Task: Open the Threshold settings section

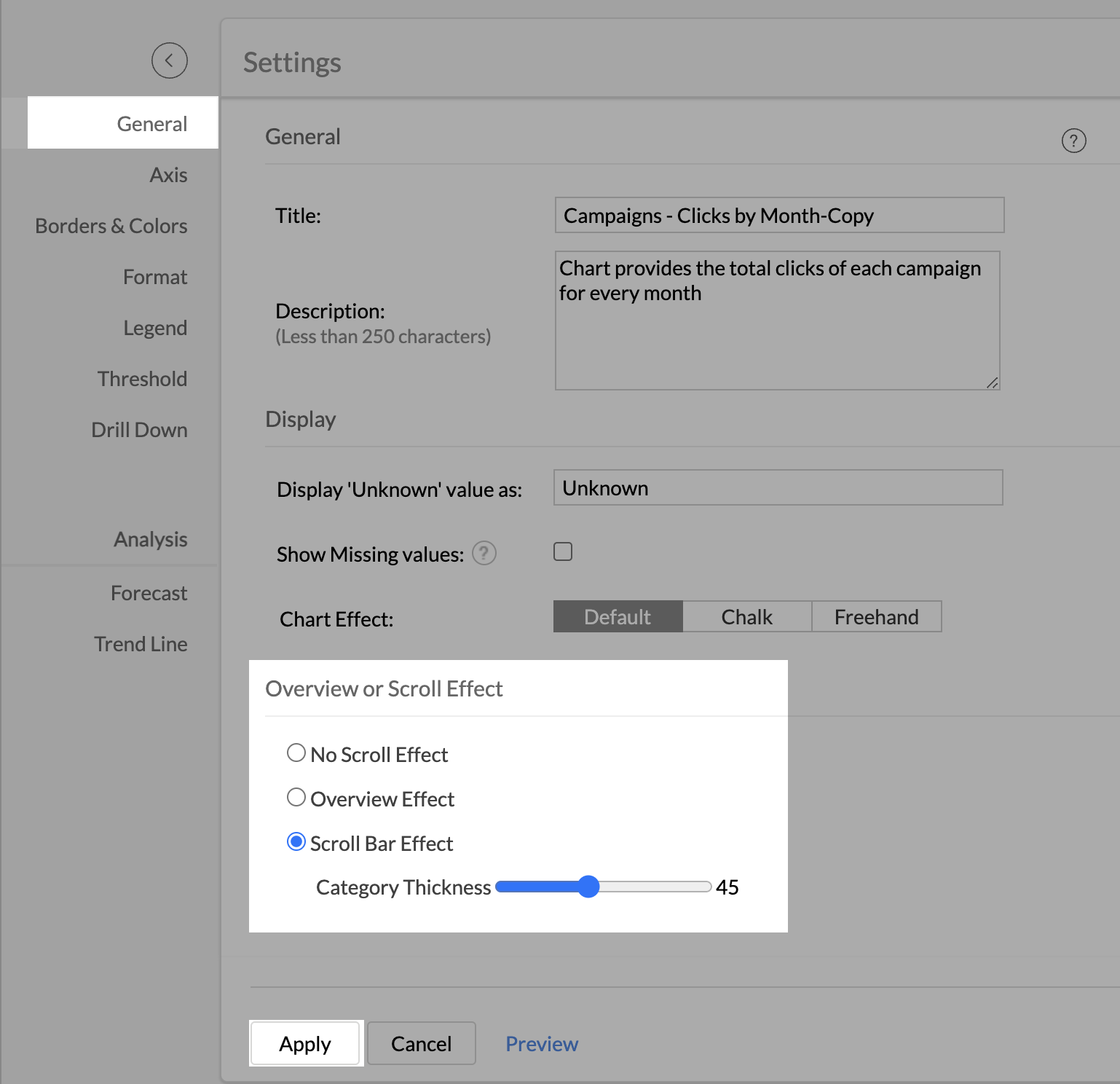Action: 142,378
